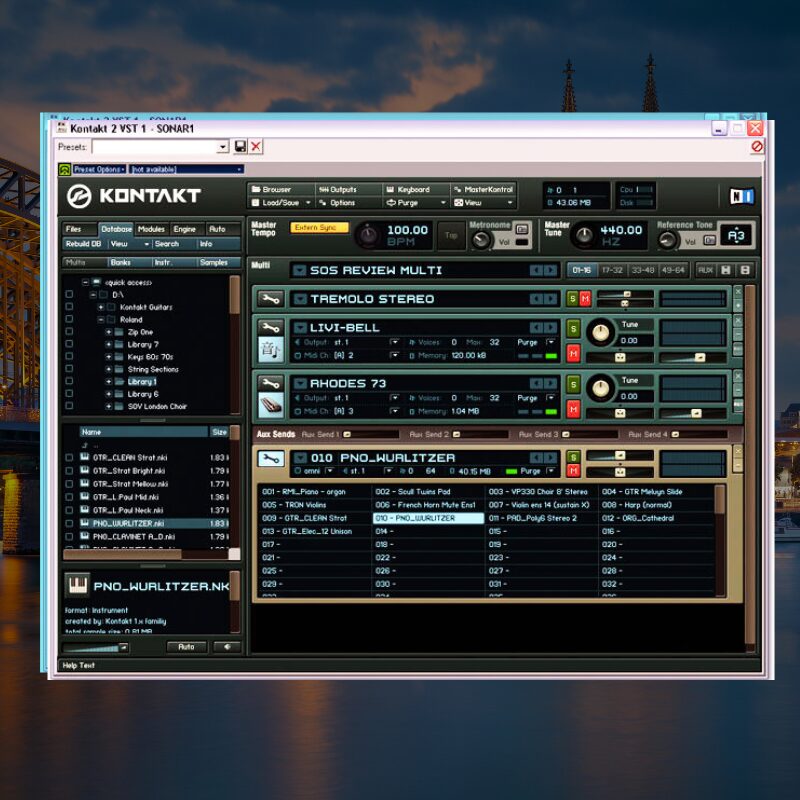Click the MasterKontrol button
Screen dimensions: 800x800
pos(483,189)
